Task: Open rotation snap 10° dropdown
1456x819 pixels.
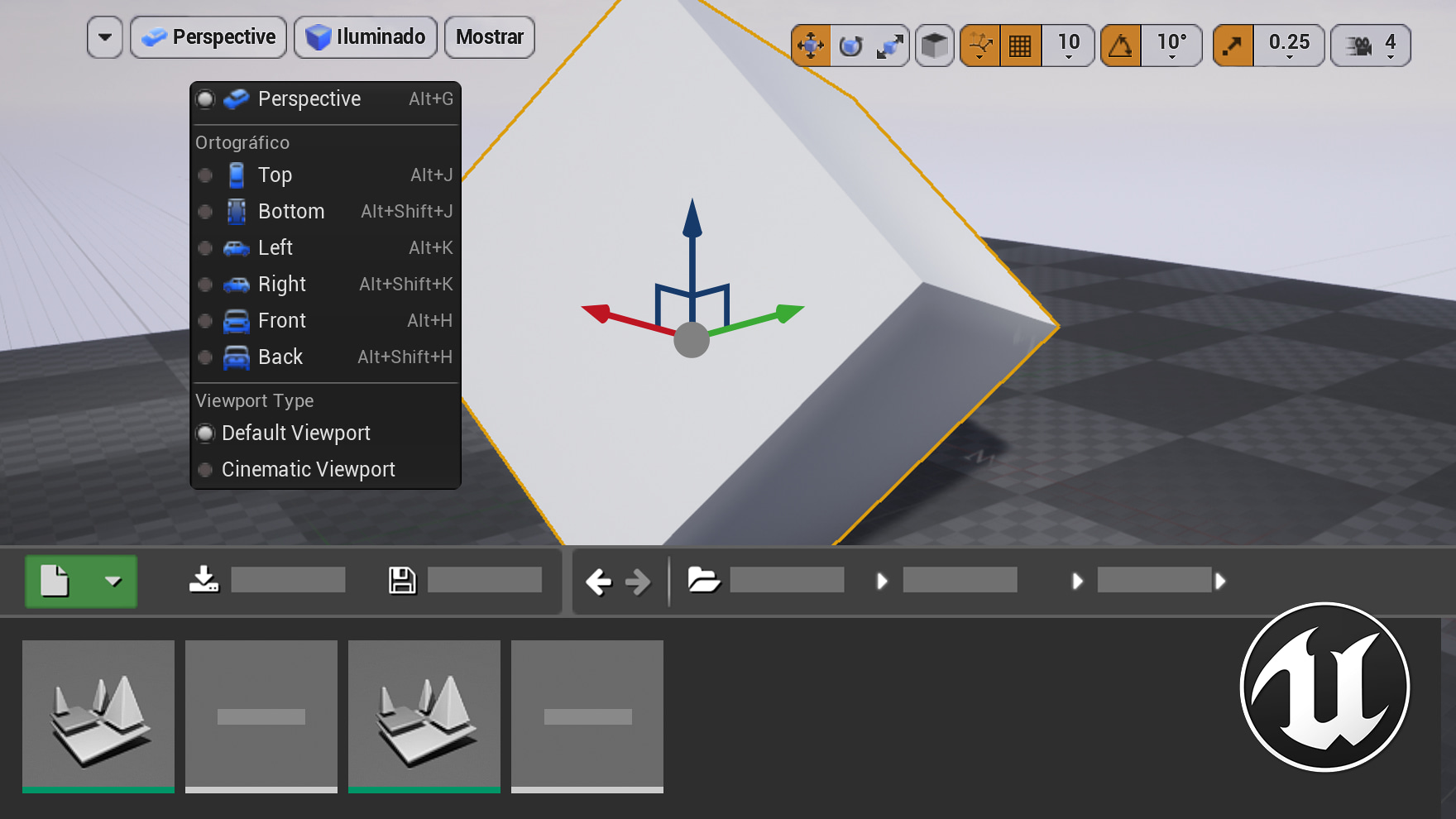Action: click(1171, 45)
